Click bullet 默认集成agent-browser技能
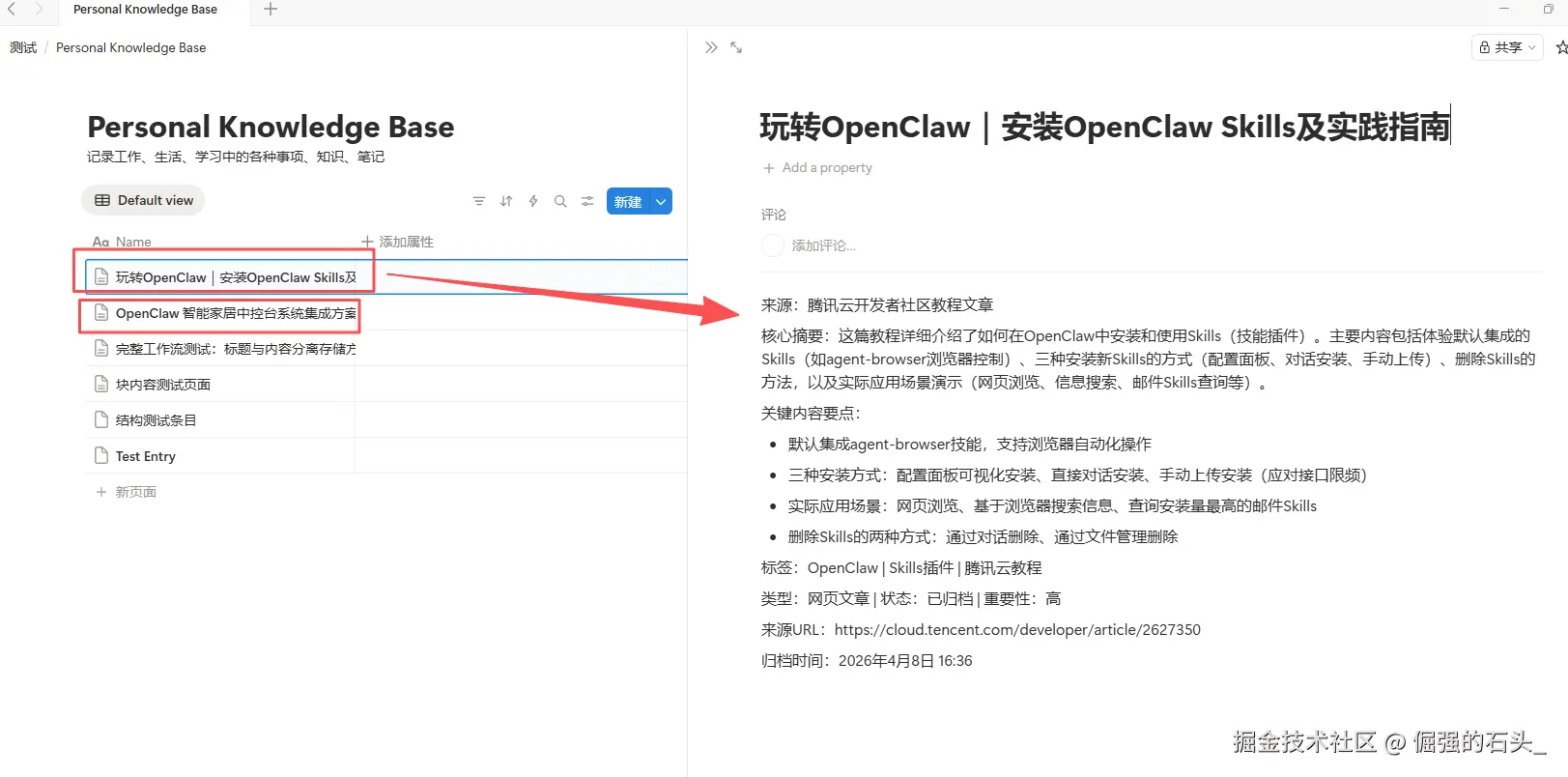Screen dimensions: 1568x777 [970, 445]
